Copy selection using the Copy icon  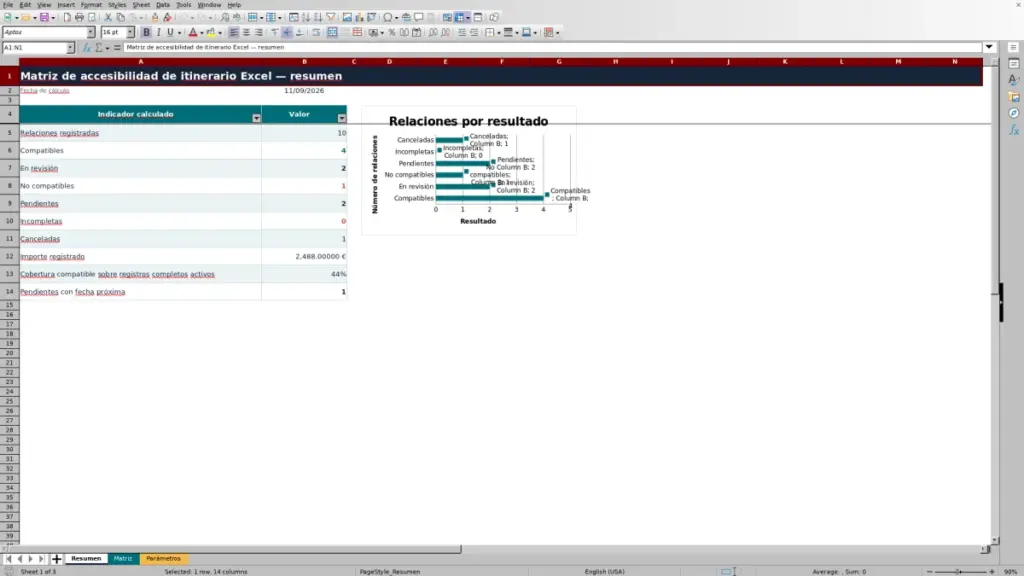click(120, 18)
